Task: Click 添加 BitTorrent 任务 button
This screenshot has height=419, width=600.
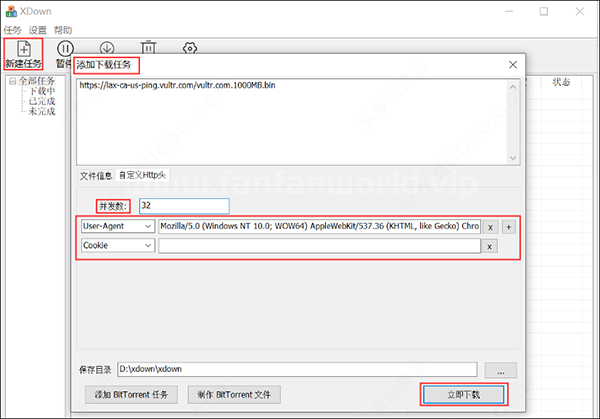Action: click(131, 395)
